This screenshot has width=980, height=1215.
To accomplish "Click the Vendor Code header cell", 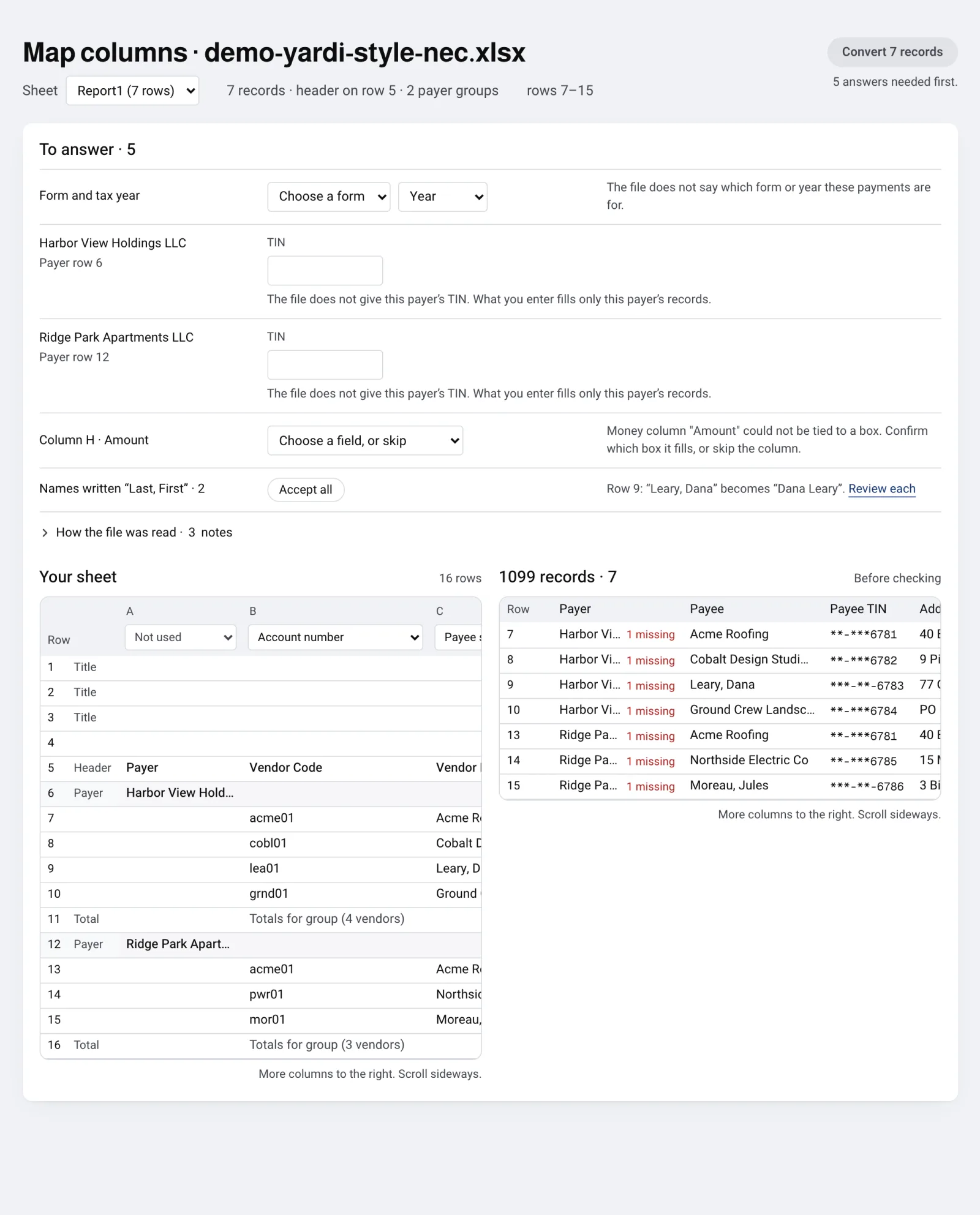I will point(285,768).
